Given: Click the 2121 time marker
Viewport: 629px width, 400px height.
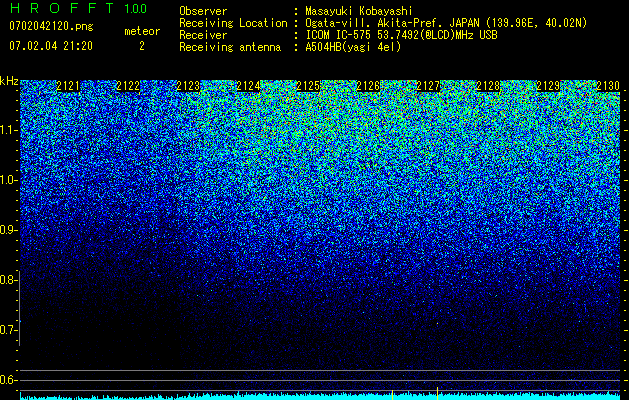Looking at the screenshot, I should point(68,86).
